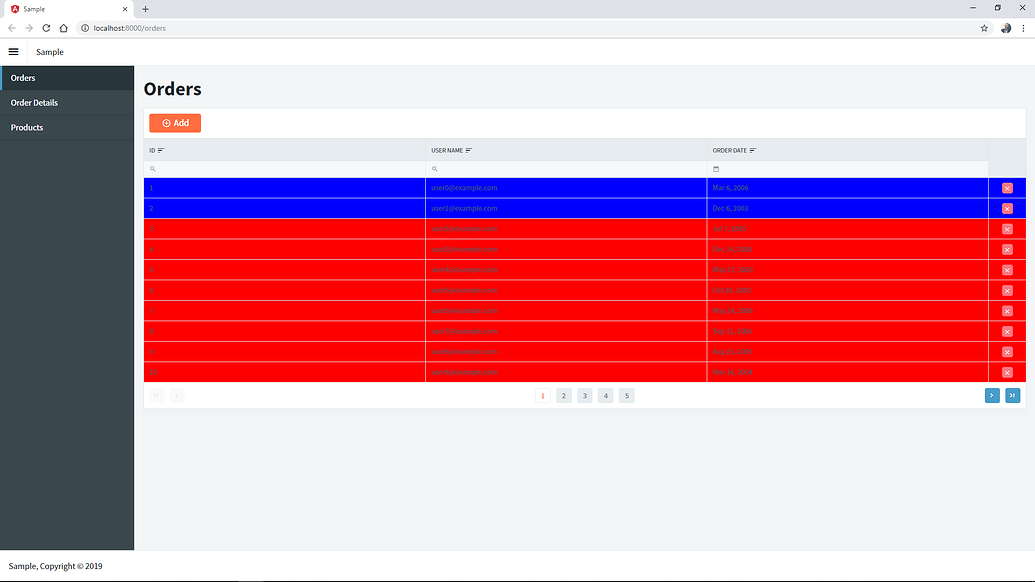
Task: Open the Chrome three-dot menu
Action: [x=1022, y=28]
